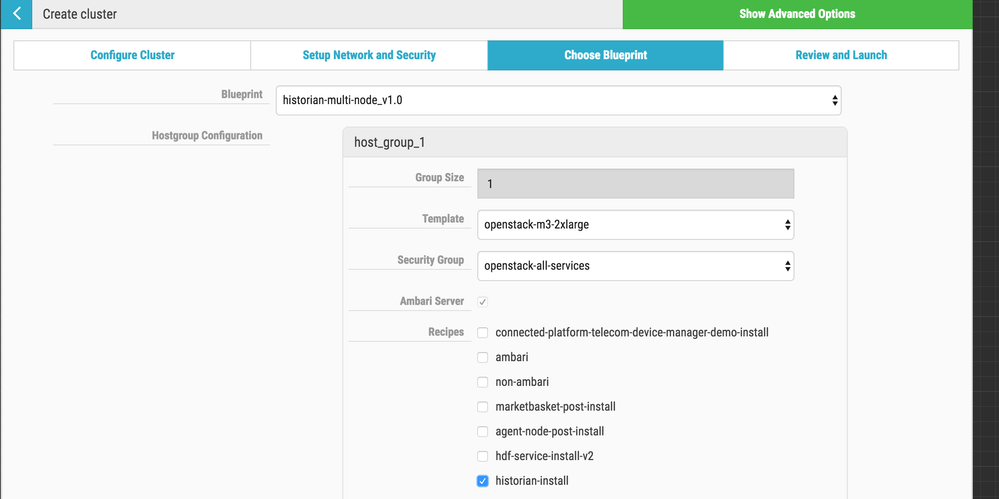Image resolution: width=999 pixels, height=499 pixels.
Task: Select the Choose Blueprint tab
Action: pyautogui.click(x=605, y=55)
